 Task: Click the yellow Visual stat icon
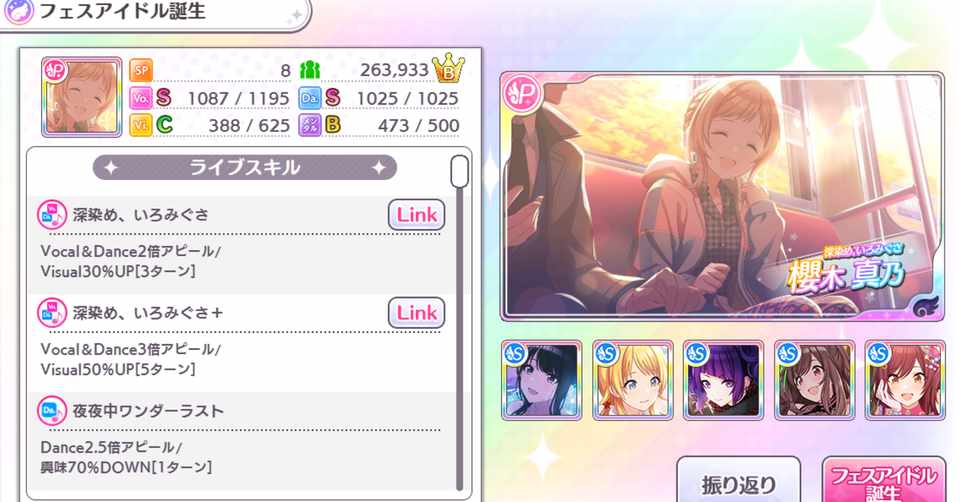[x=141, y=125]
